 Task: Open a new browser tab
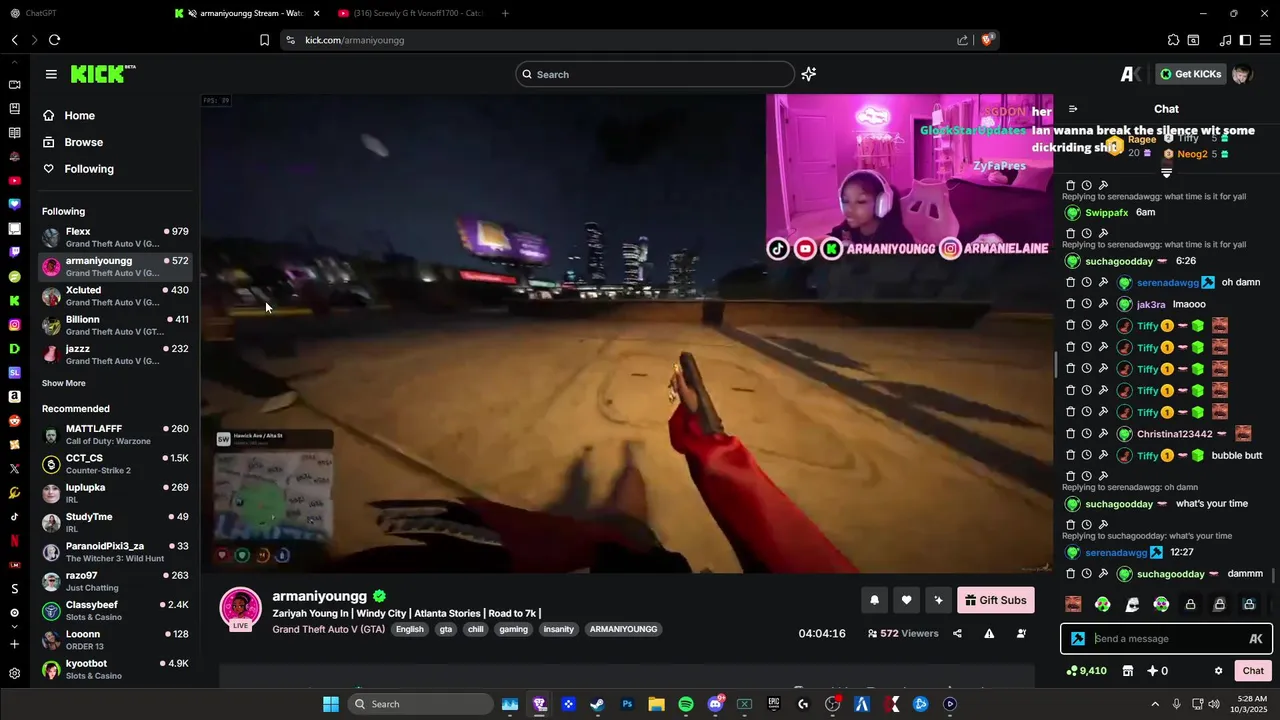pyautogui.click(x=505, y=13)
